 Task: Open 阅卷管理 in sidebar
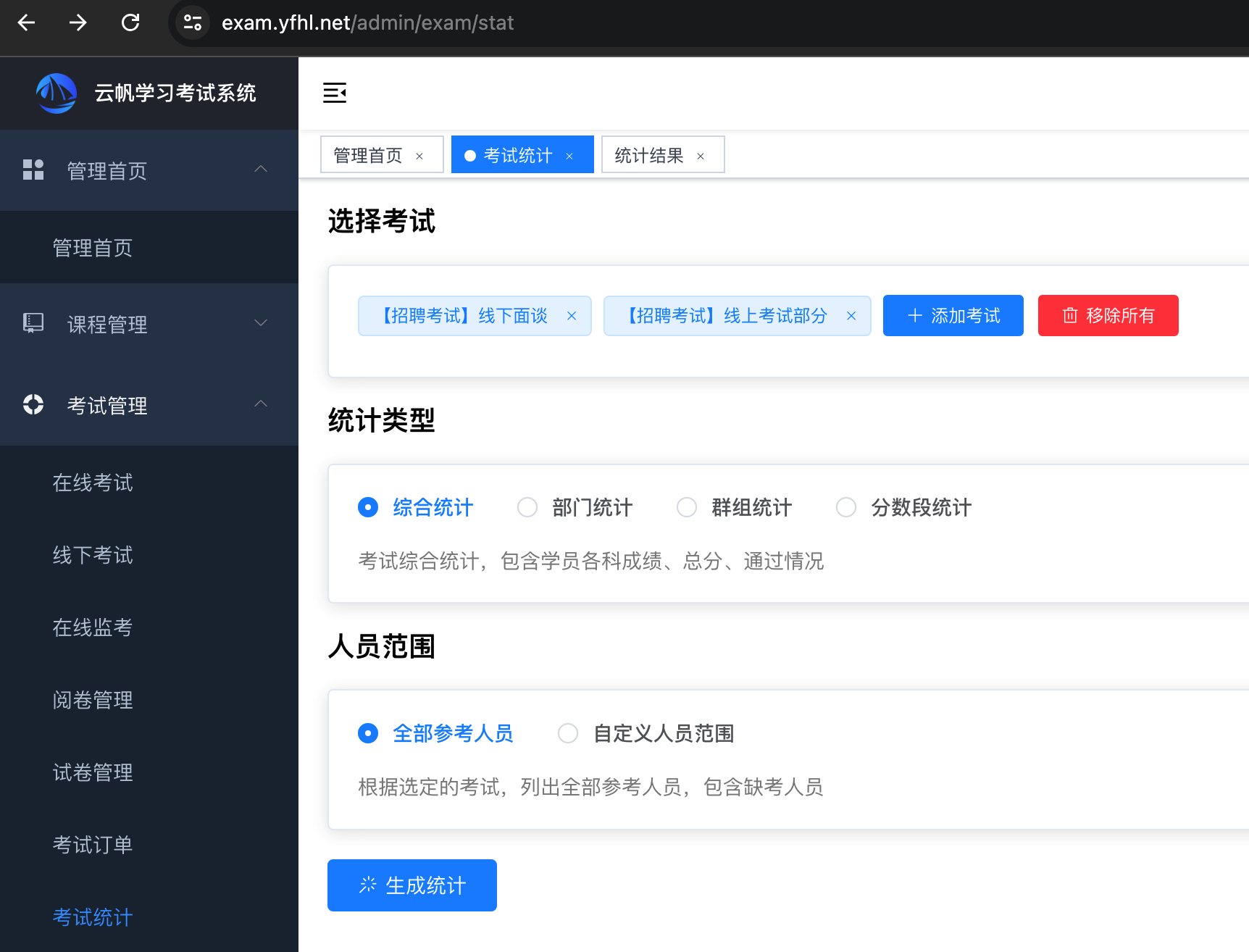coord(149,700)
